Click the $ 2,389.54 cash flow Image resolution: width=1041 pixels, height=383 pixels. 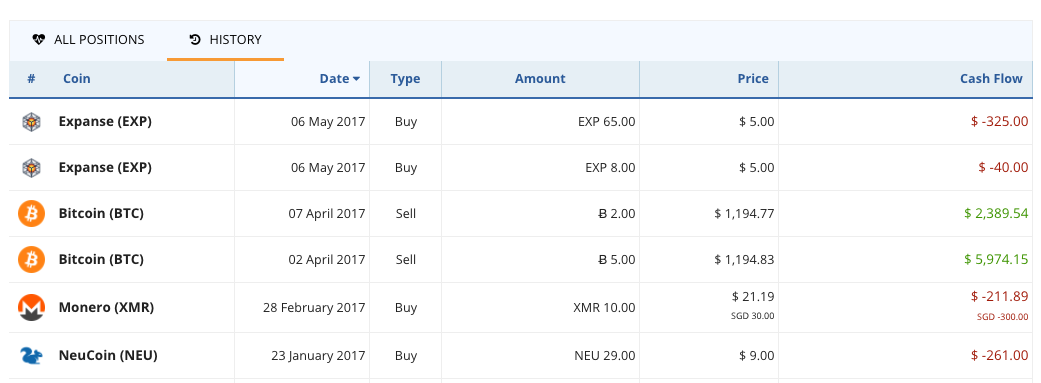(x=997, y=214)
